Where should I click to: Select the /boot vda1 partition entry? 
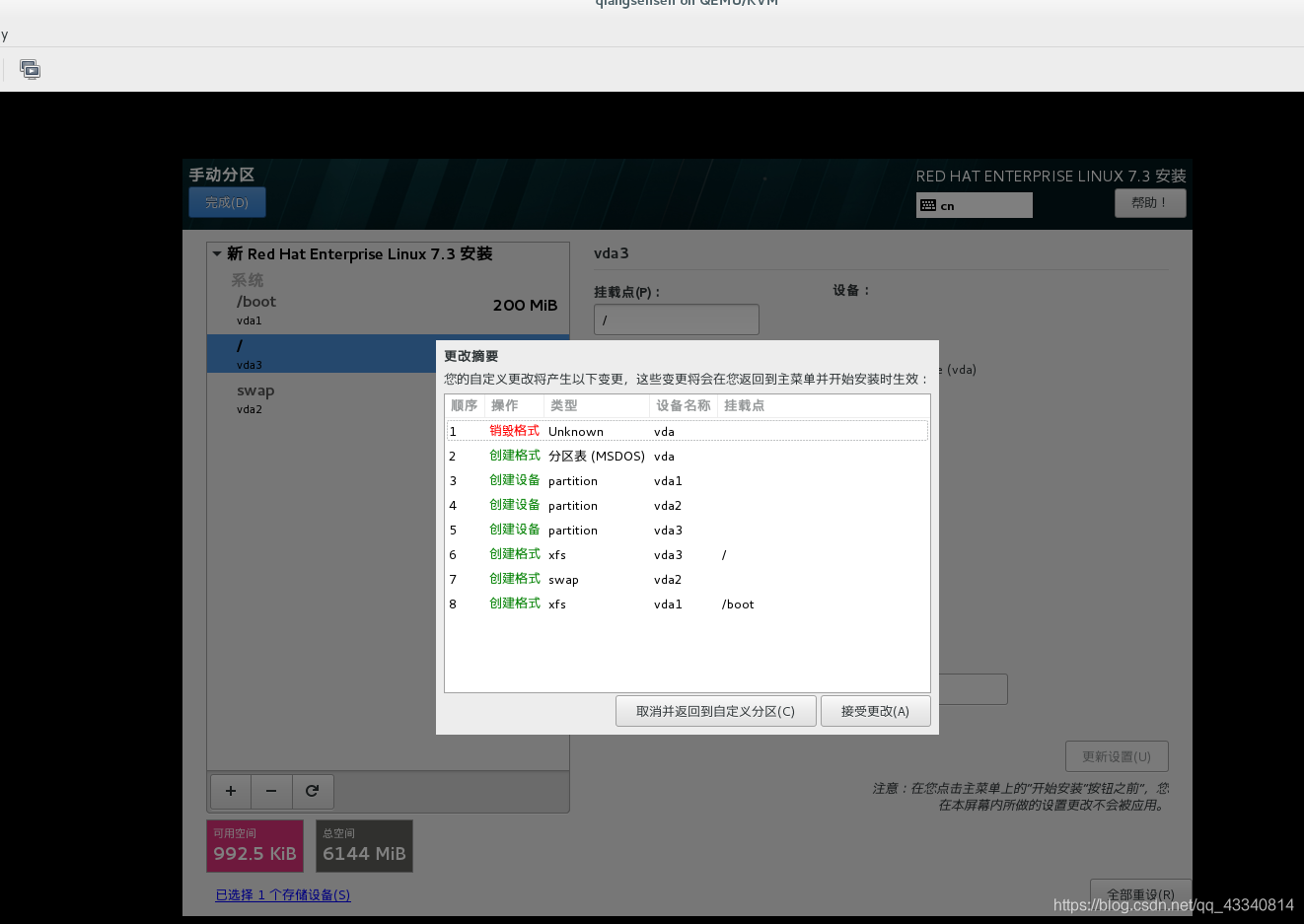388,310
